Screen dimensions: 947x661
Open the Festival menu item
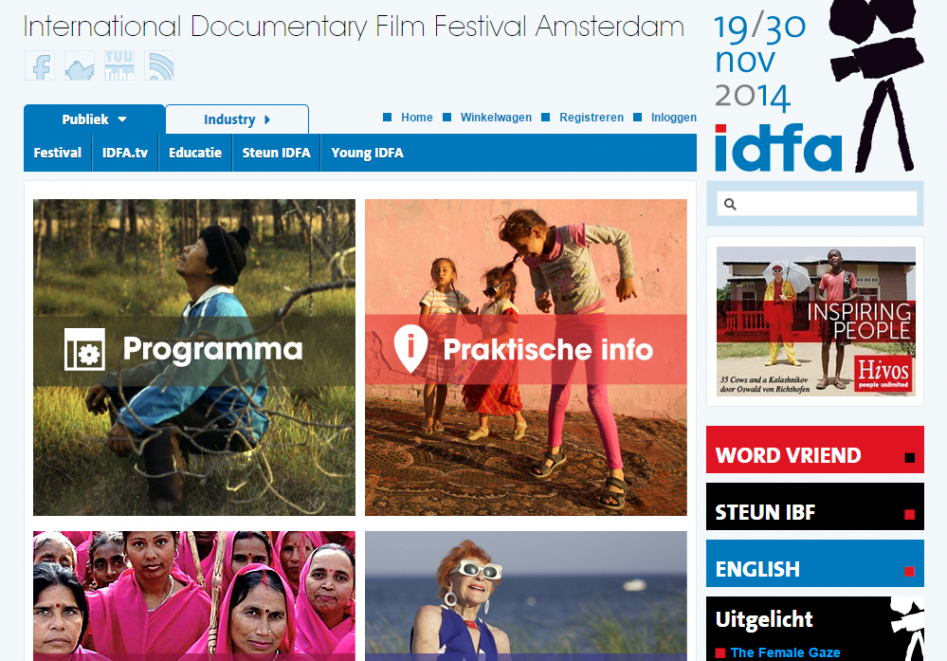pos(57,153)
